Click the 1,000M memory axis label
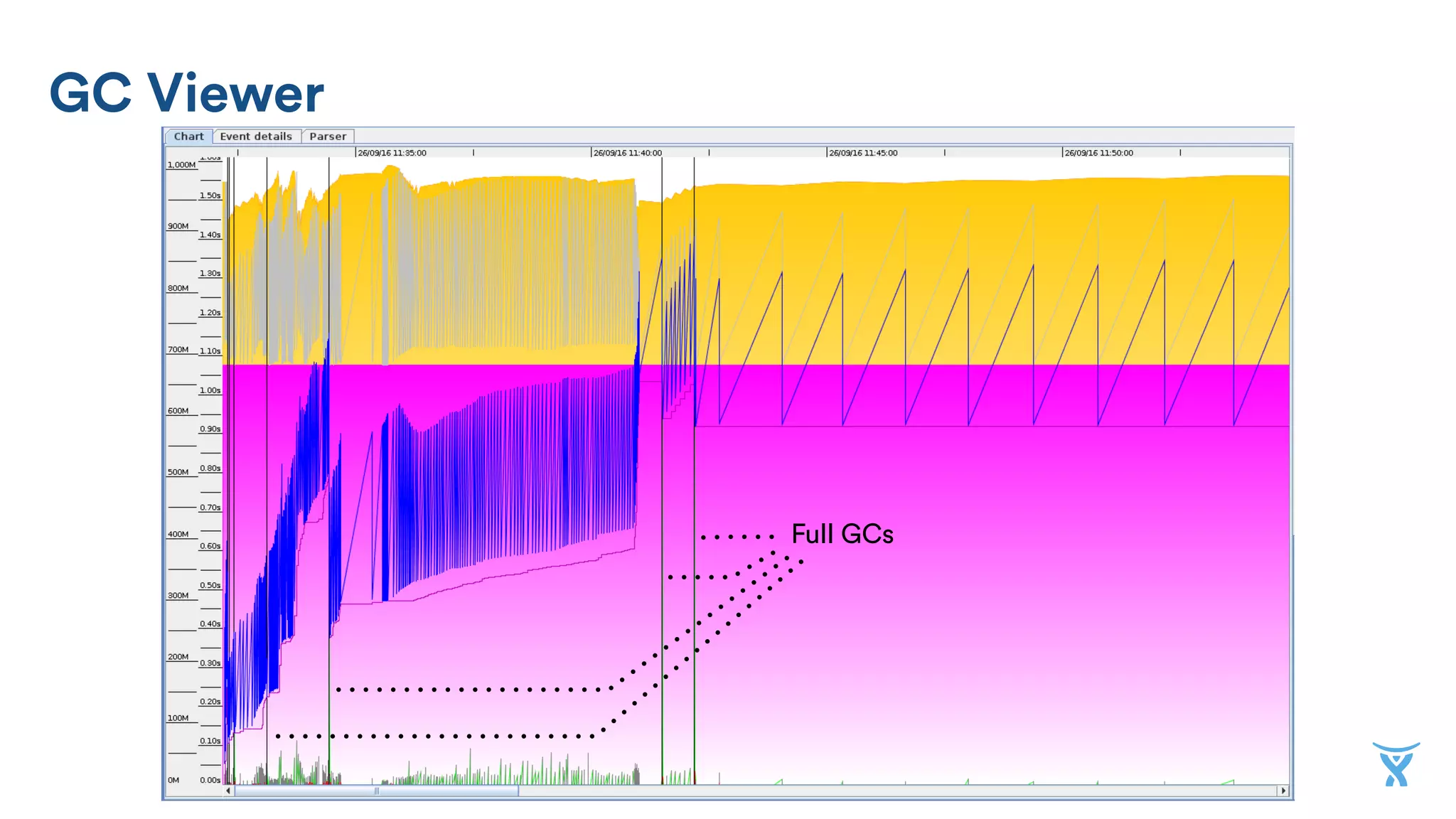 pos(181,165)
